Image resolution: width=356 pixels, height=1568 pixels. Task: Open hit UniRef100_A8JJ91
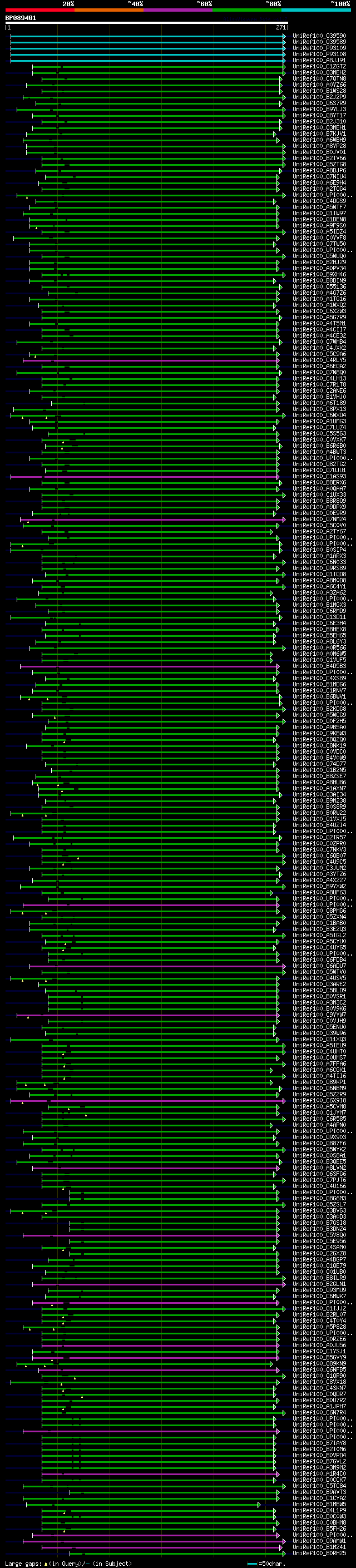point(319,60)
